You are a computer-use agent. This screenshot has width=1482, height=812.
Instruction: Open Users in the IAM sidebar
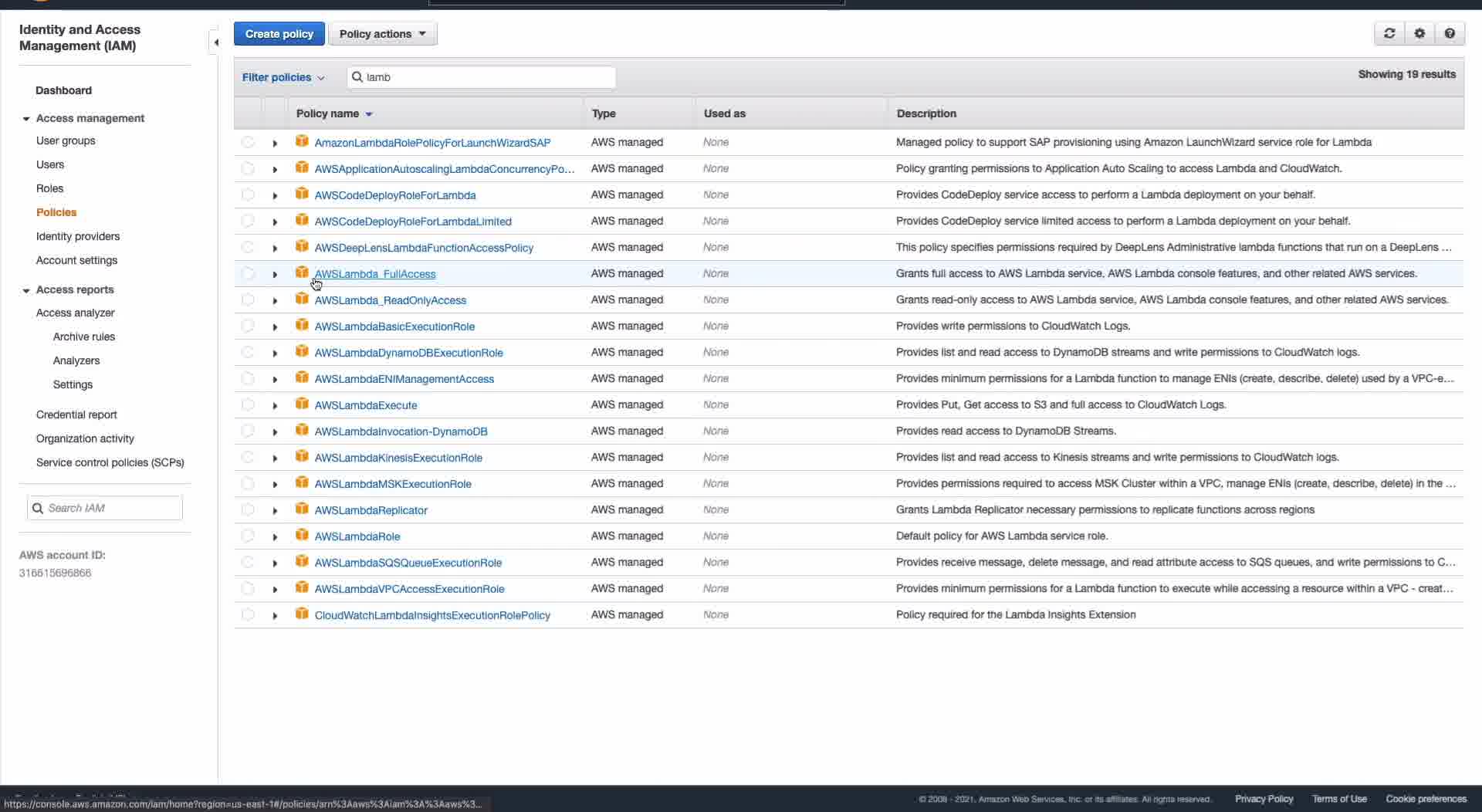(x=50, y=164)
